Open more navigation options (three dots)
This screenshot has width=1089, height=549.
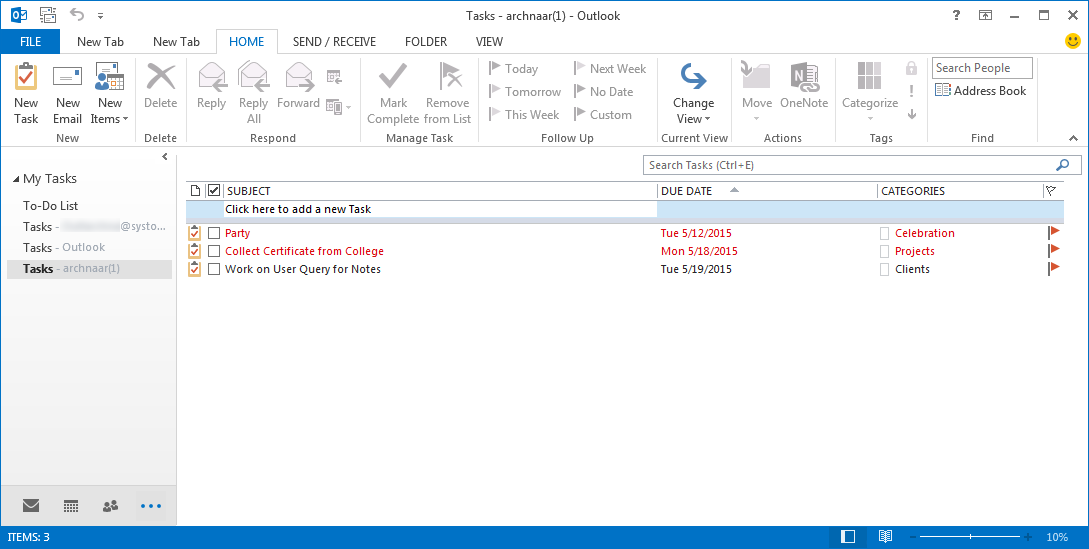pyautogui.click(x=151, y=506)
